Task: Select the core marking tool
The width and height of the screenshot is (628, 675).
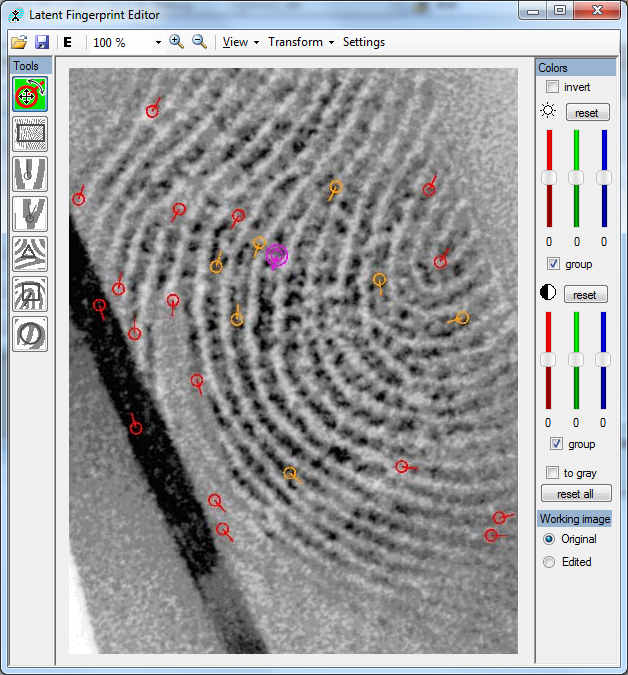Action: [x=30, y=294]
